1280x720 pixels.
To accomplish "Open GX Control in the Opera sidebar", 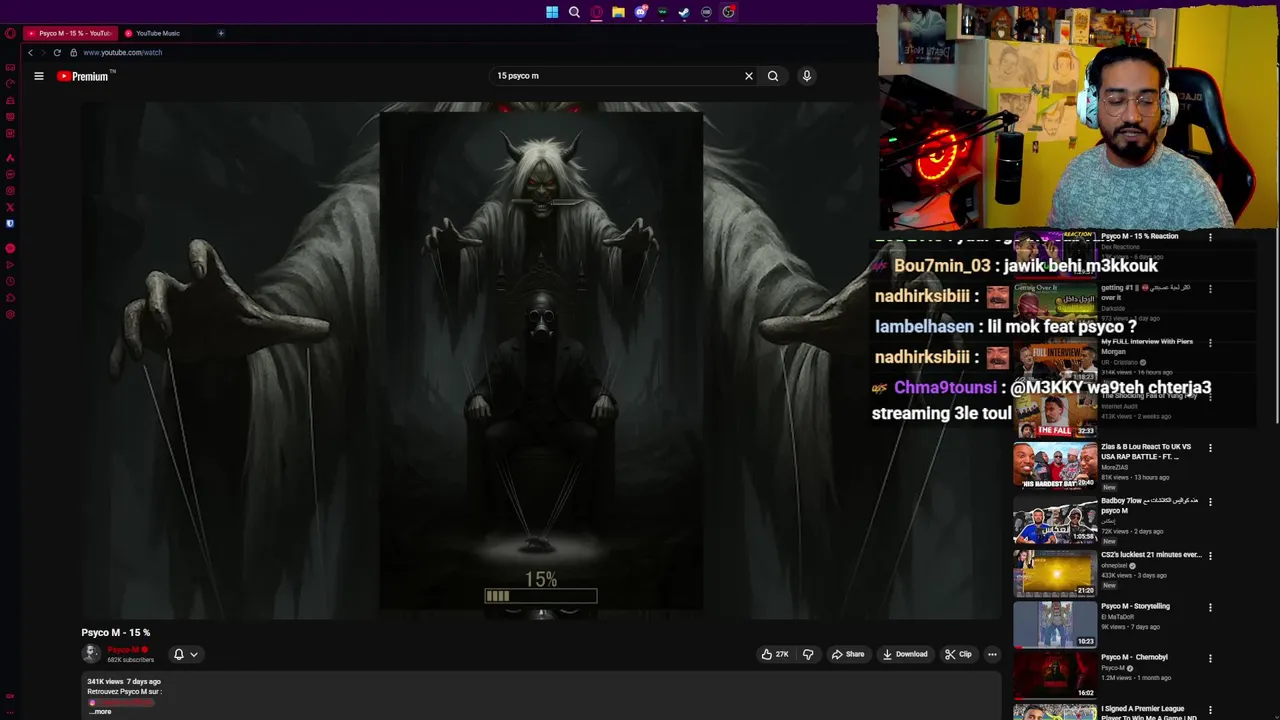I will (x=10, y=84).
